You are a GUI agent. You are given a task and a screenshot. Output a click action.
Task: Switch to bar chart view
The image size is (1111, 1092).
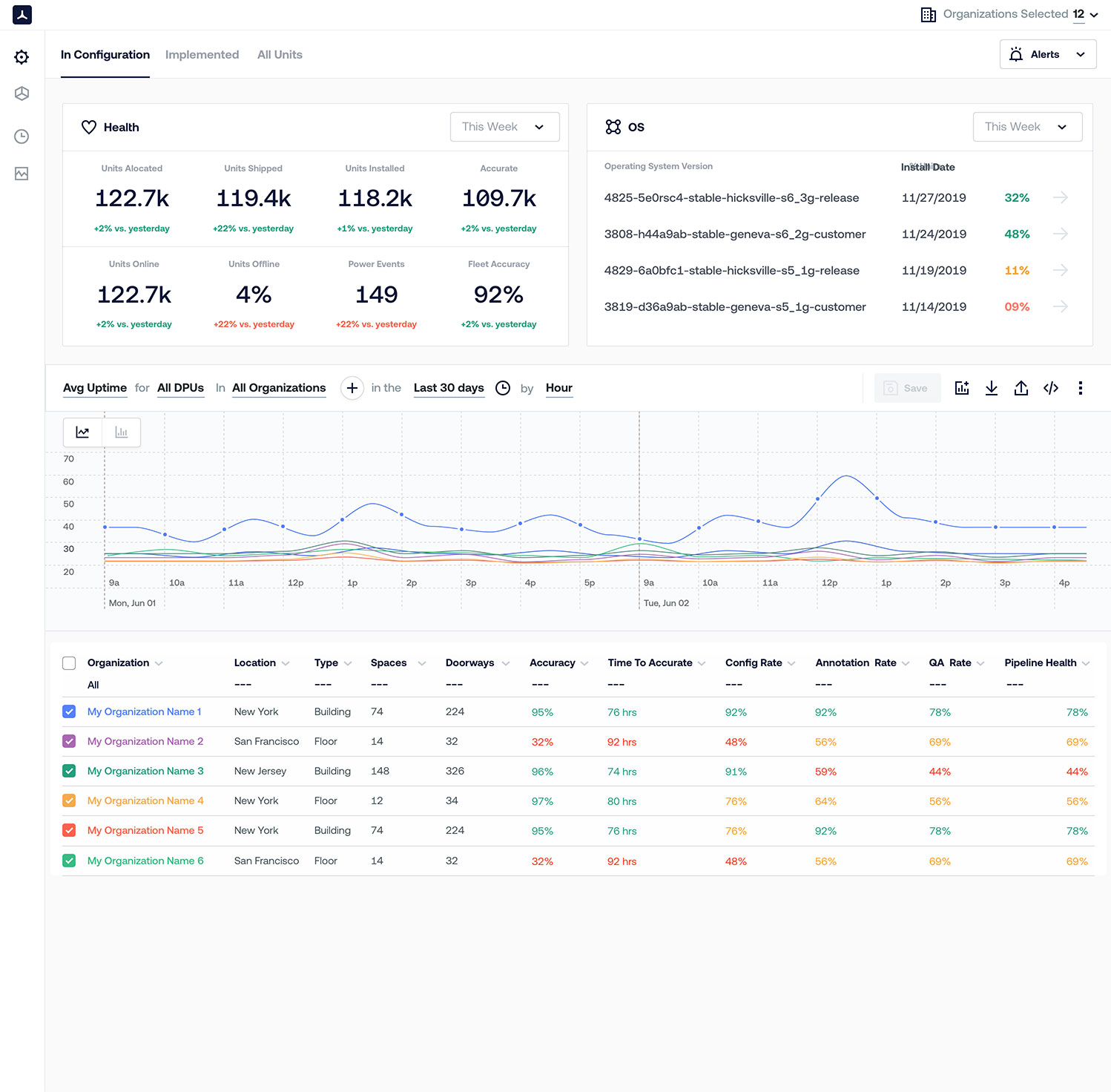pyautogui.click(x=122, y=432)
